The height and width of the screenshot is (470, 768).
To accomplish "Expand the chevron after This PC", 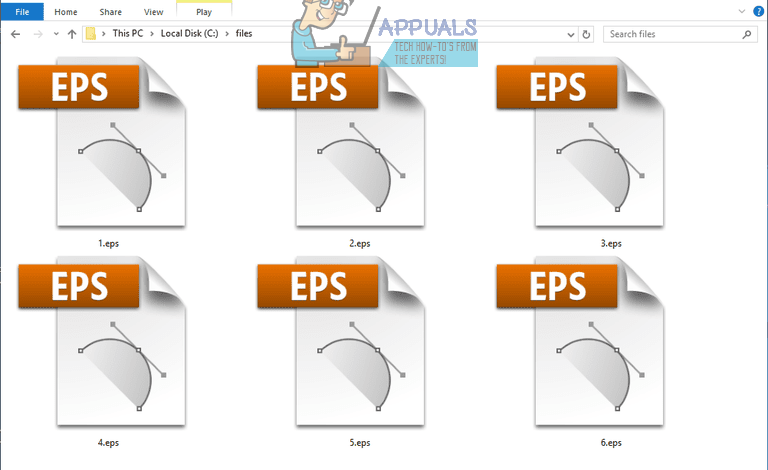I will (x=152, y=33).
